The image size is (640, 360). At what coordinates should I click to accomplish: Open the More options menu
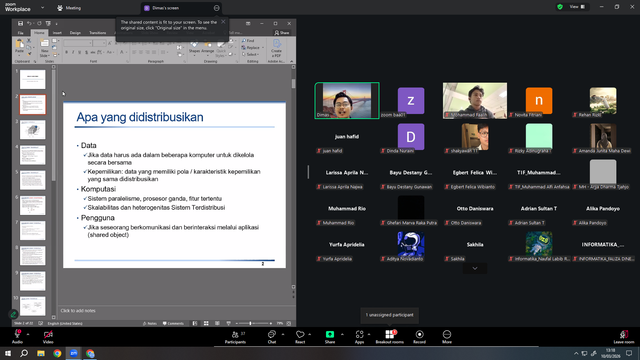447,337
